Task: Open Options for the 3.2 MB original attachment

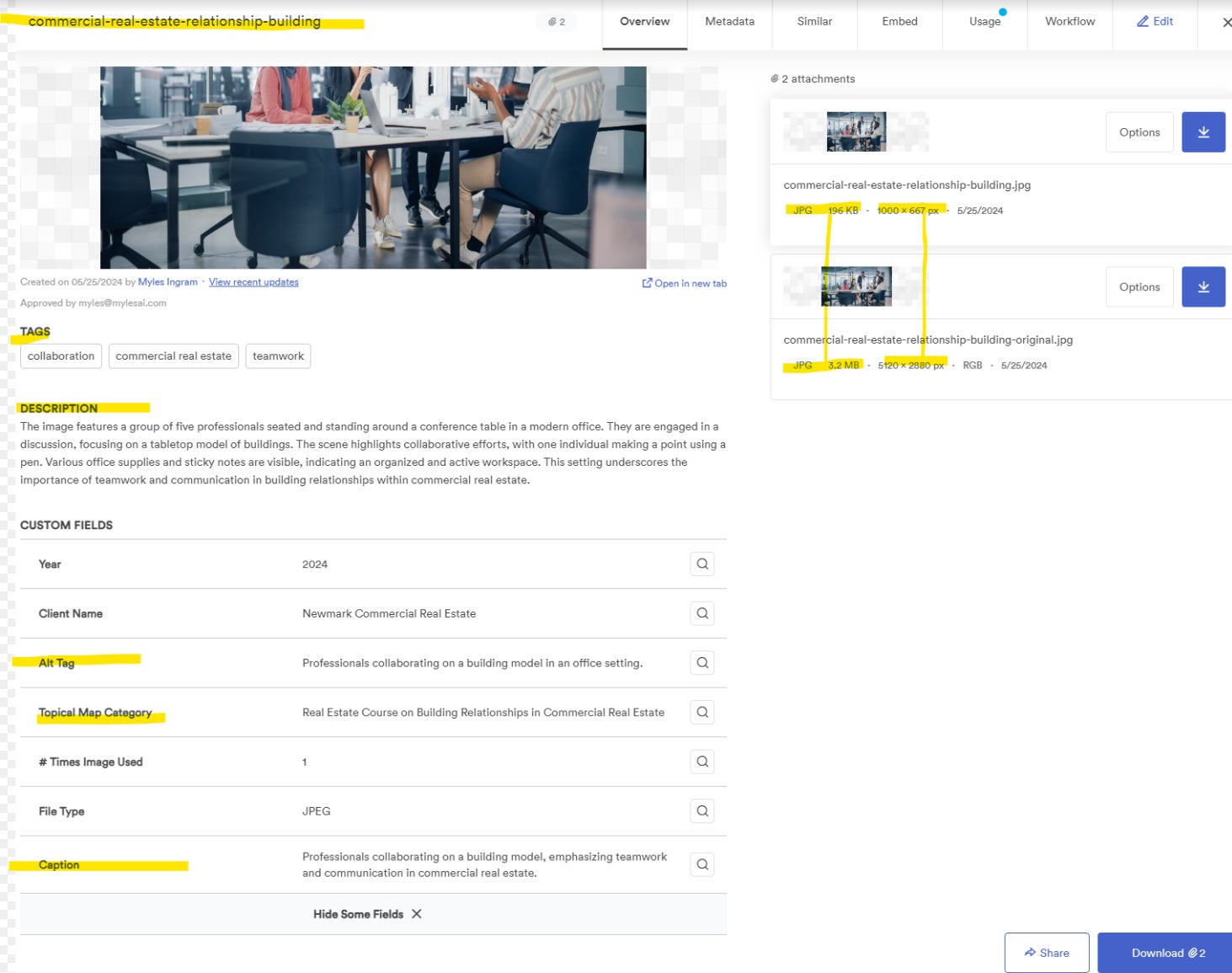Action: 1139,287
